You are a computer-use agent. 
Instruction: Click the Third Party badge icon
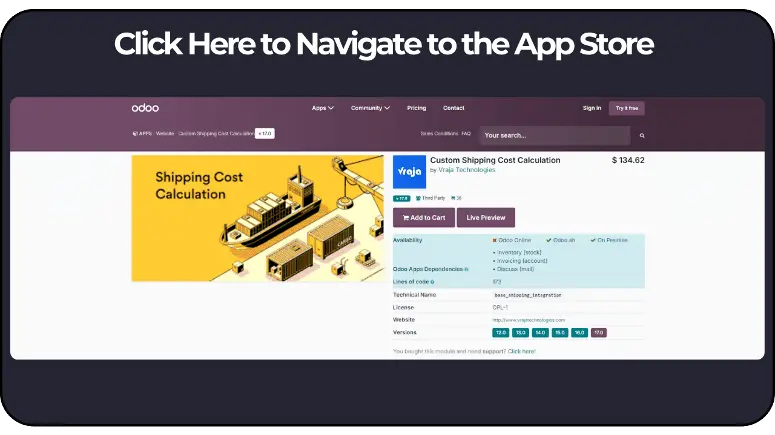419,198
